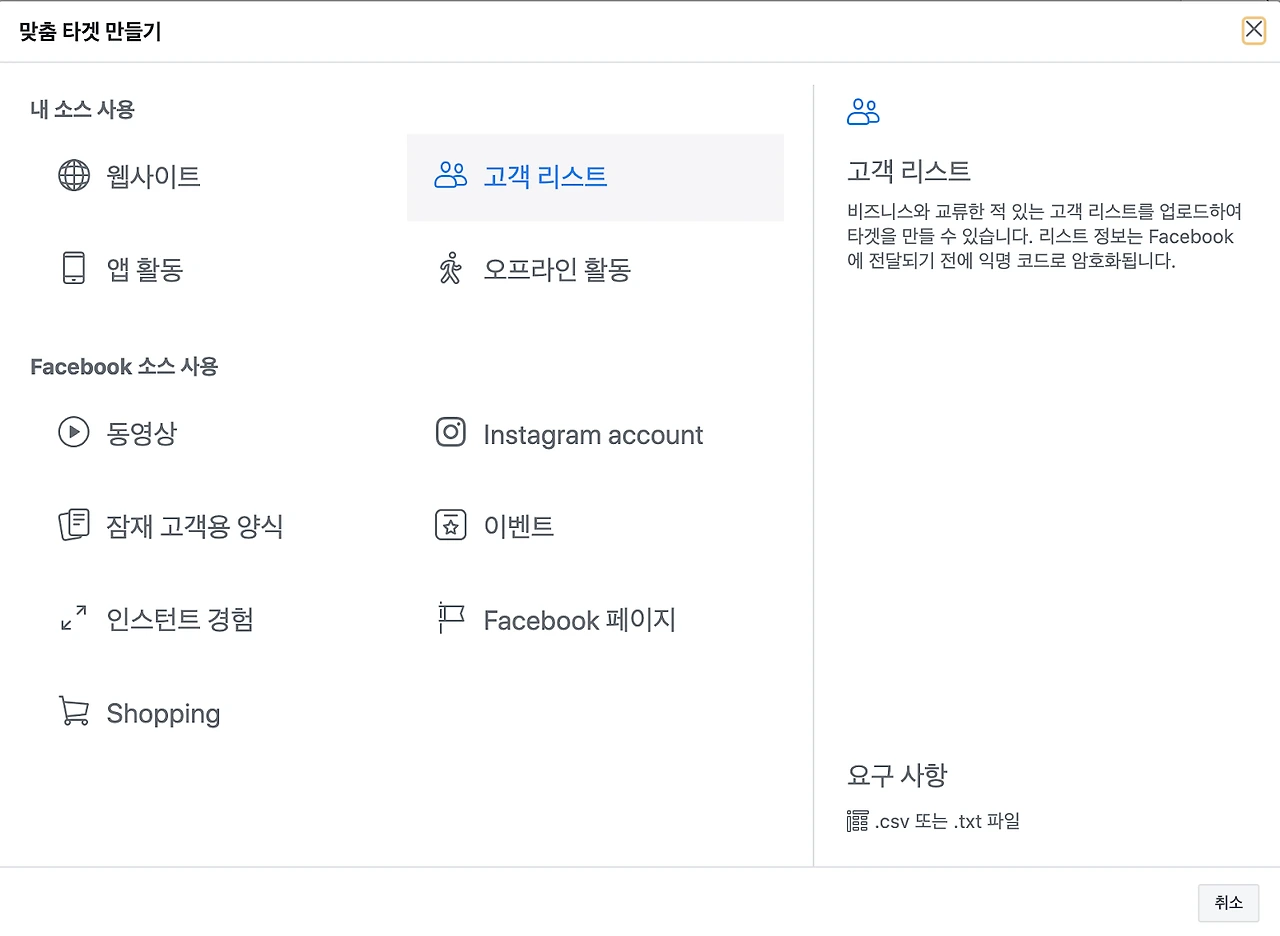The image size is (1280, 936).
Task: Click the 고객 리스트 title in description panel
Action: [x=908, y=171]
